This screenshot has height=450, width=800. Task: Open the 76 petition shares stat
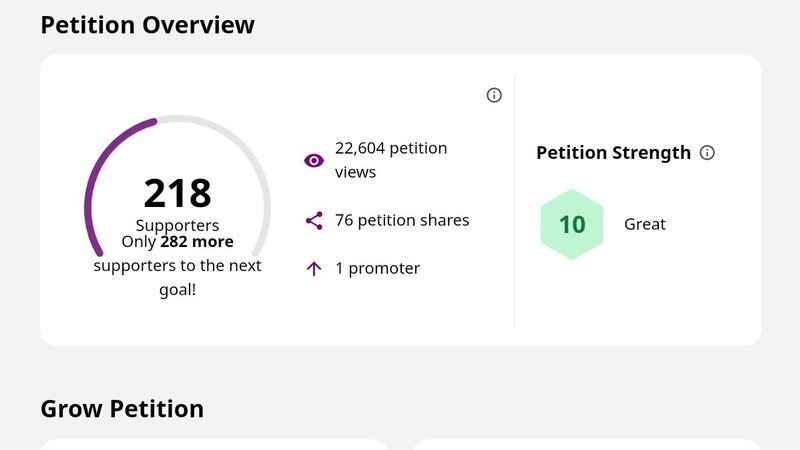[x=402, y=220]
